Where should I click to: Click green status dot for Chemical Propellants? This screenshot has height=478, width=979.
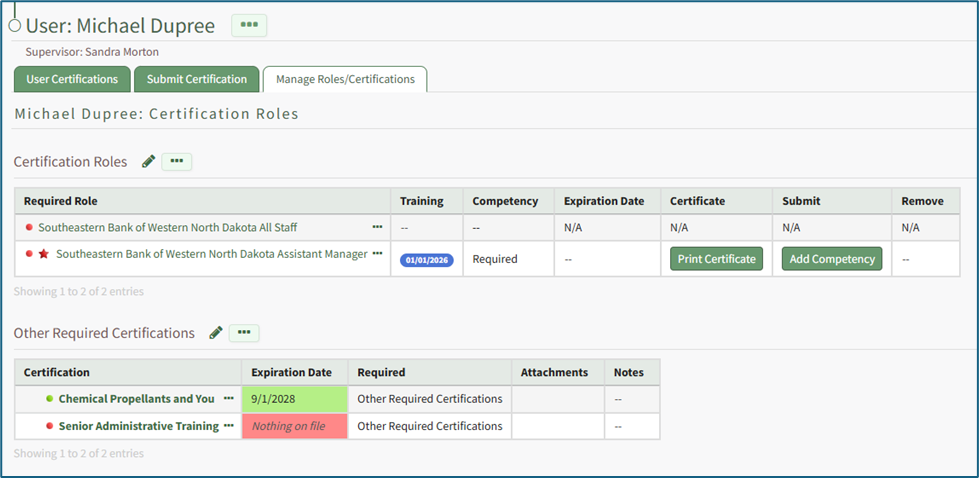tap(49, 399)
